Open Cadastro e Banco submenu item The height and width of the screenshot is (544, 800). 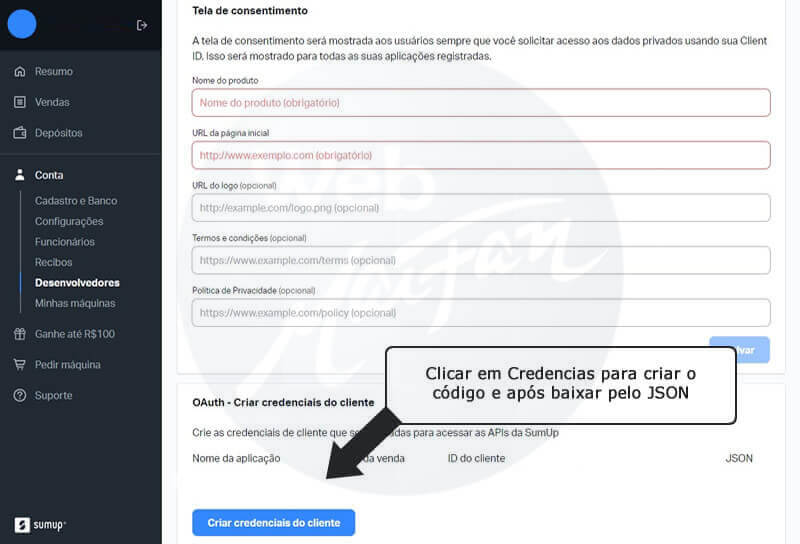[76, 201]
